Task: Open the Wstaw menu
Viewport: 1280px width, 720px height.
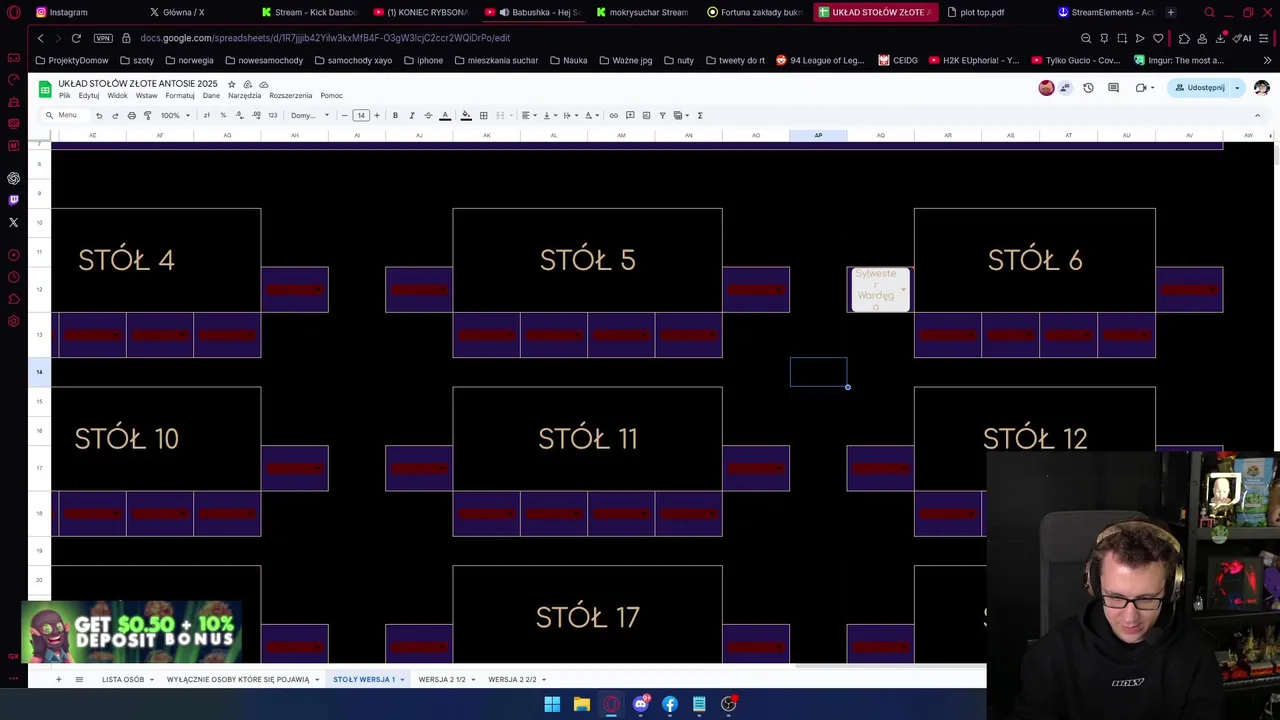Action: click(146, 96)
